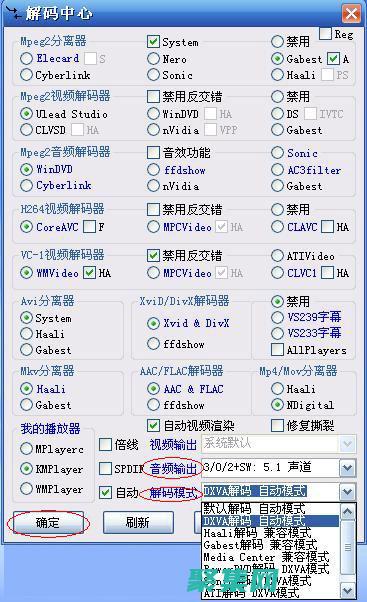Enable SPDIF checkbox
This screenshot has width=367, height=602.
click(x=105, y=469)
